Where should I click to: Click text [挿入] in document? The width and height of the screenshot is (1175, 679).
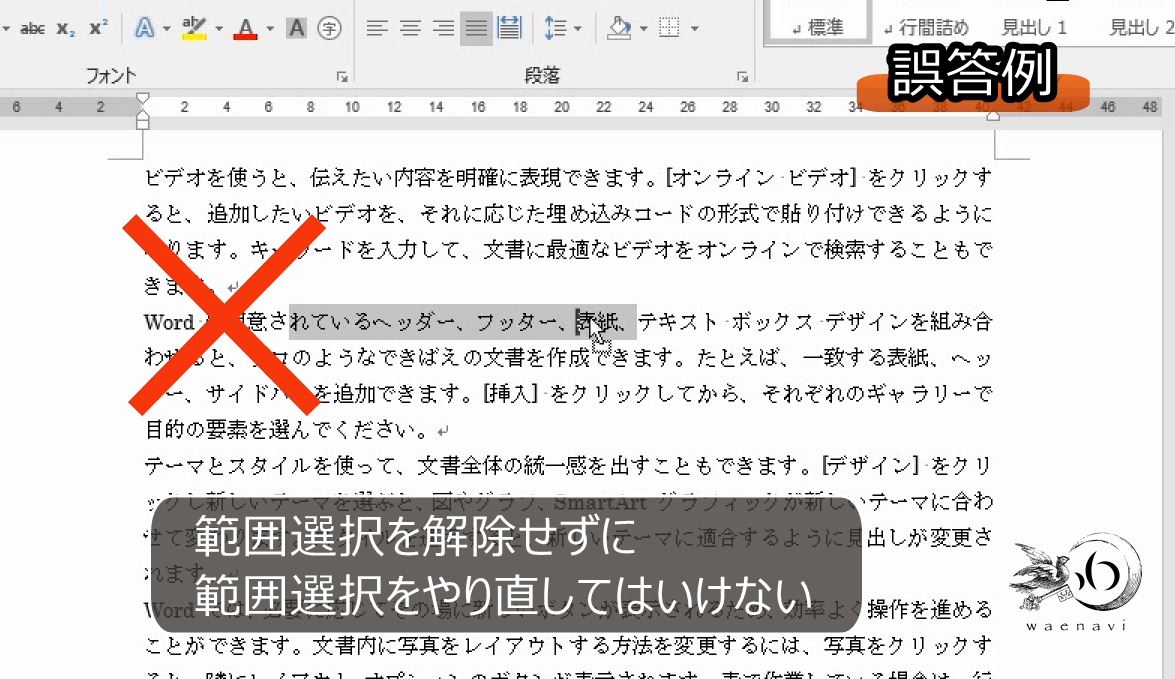511,393
